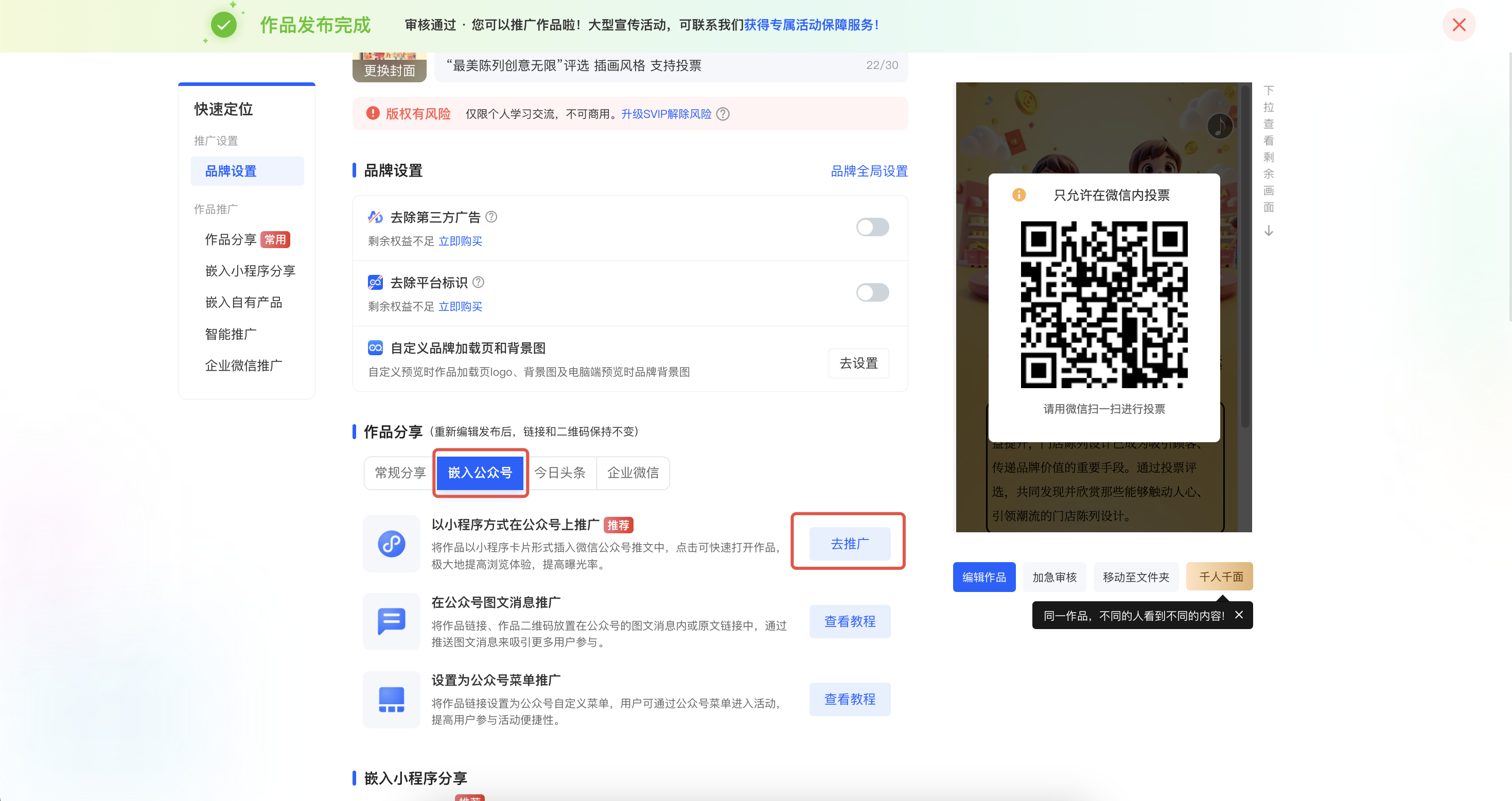This screenshot has width=1512, height=801.
Task: Click 立即购买 under 去除平台标识
Action: point(460,306)
